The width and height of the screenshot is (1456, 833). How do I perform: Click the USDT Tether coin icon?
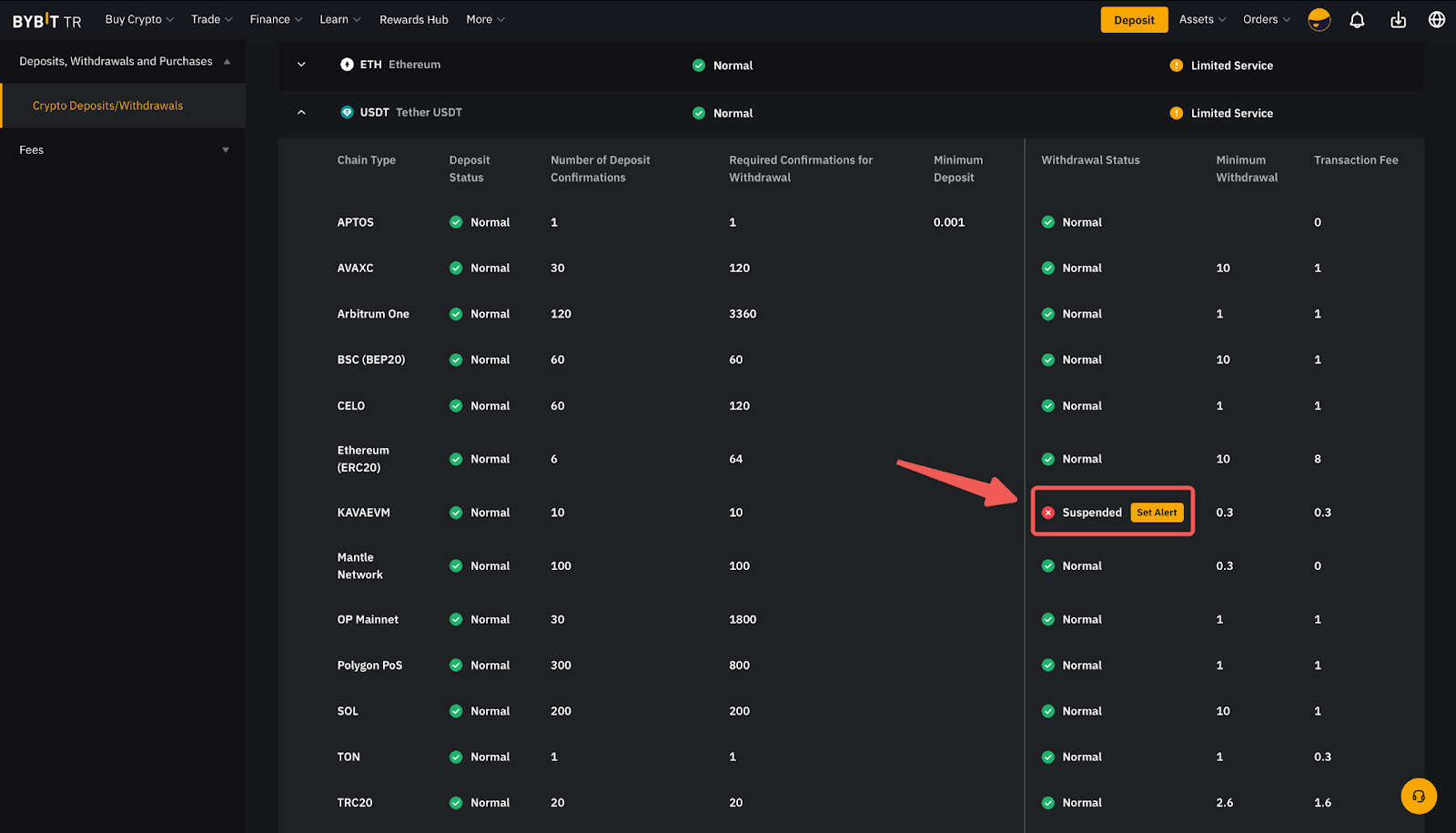click(347, 113)
